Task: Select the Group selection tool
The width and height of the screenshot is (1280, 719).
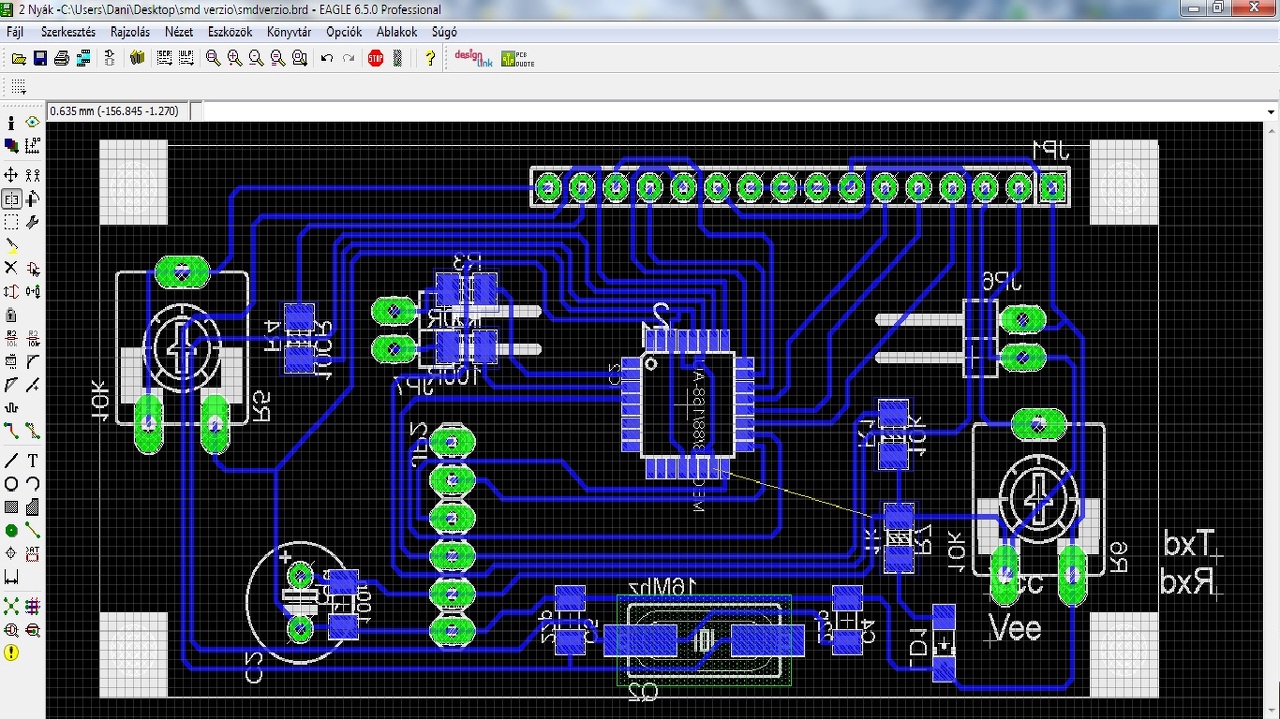Action: 11,222
